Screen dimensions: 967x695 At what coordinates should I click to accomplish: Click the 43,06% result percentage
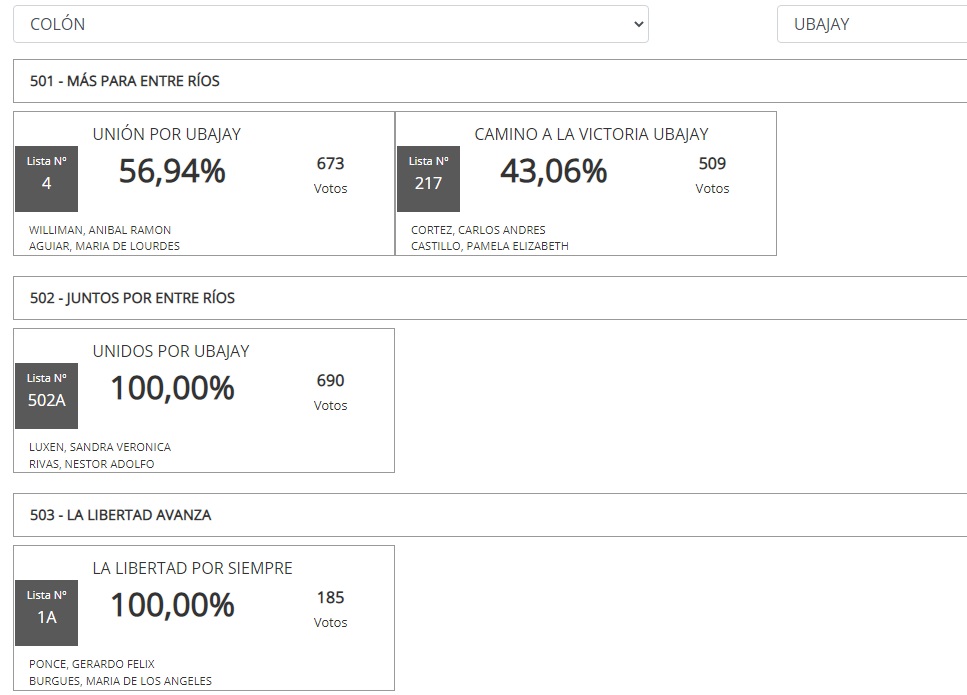pos(554,171)
